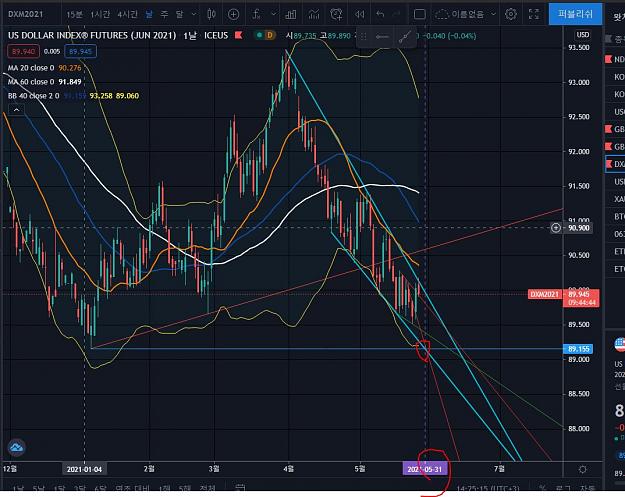This screenshot has width=625, height=497.
Task: Collapse the indicator legend with the caret arrow
Action: [x=16, y=110]
